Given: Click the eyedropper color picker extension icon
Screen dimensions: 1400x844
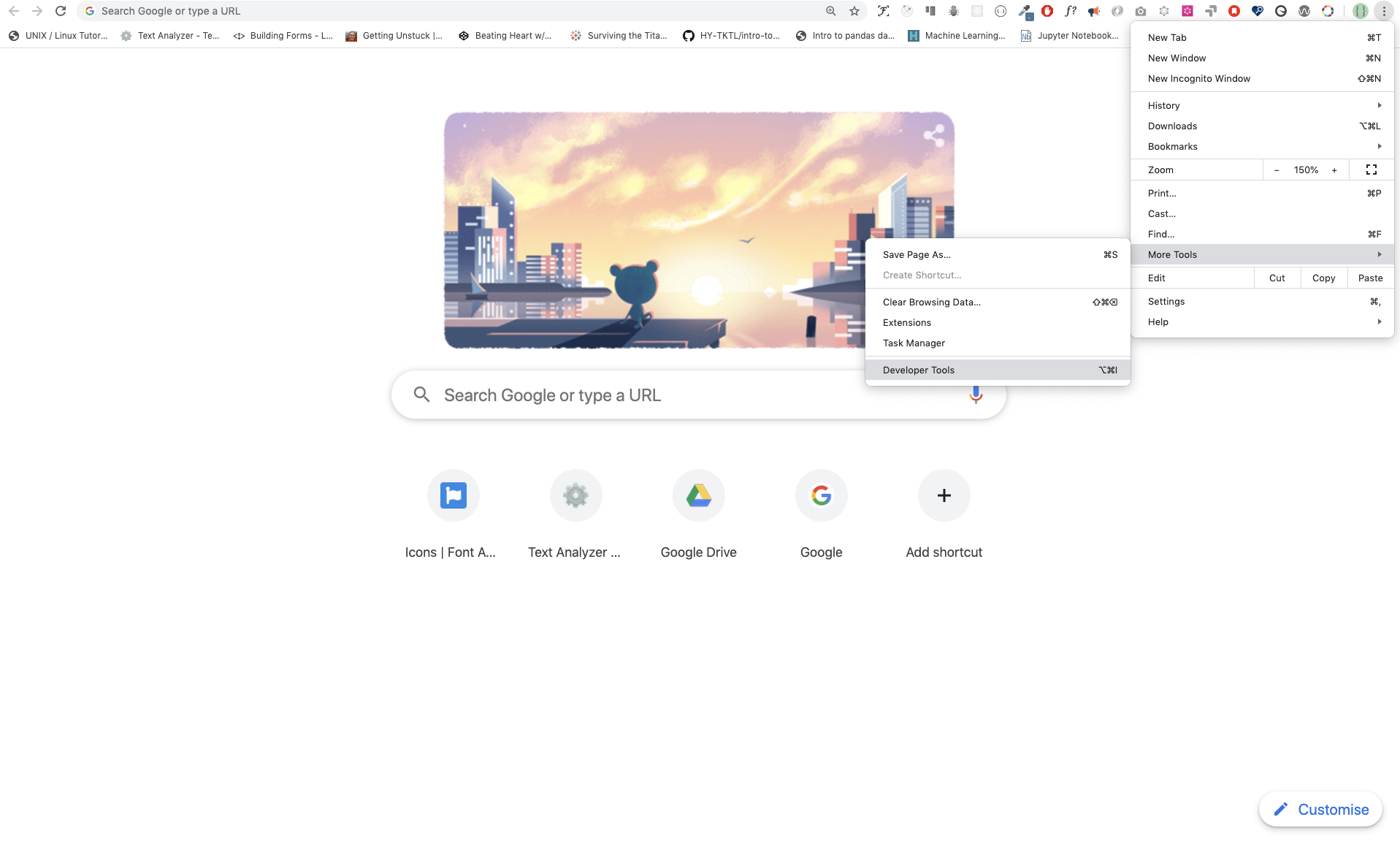Looking at the screenshot, I should click(1025, 11).
